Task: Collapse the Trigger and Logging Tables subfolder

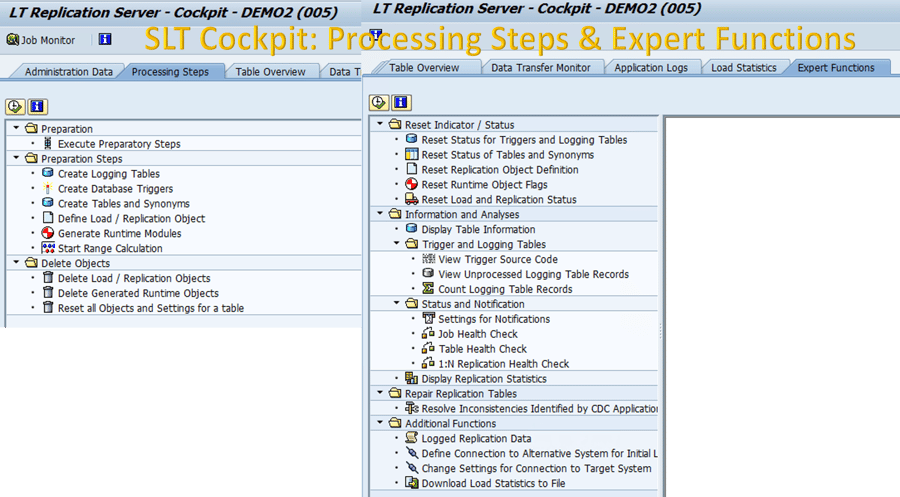Action: [397, 243]
